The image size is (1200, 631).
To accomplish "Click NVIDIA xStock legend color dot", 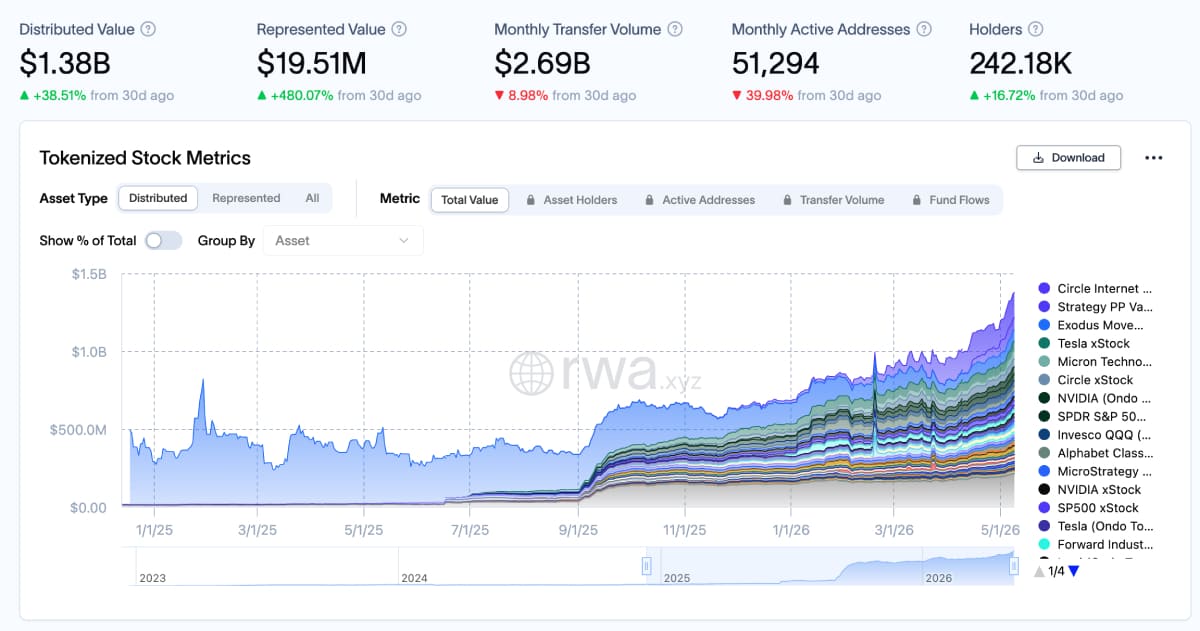I will tap(1044, 490).
